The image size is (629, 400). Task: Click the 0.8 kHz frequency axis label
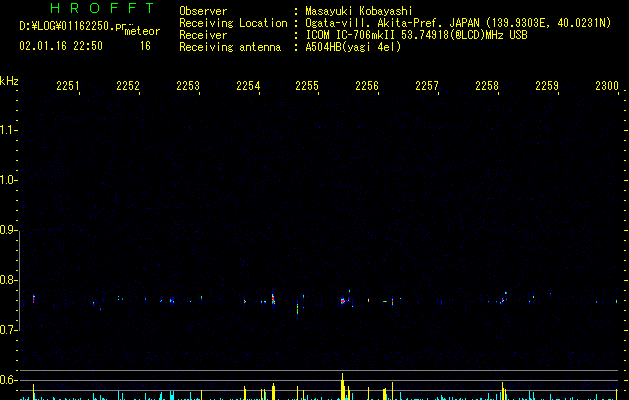point(8,280)
